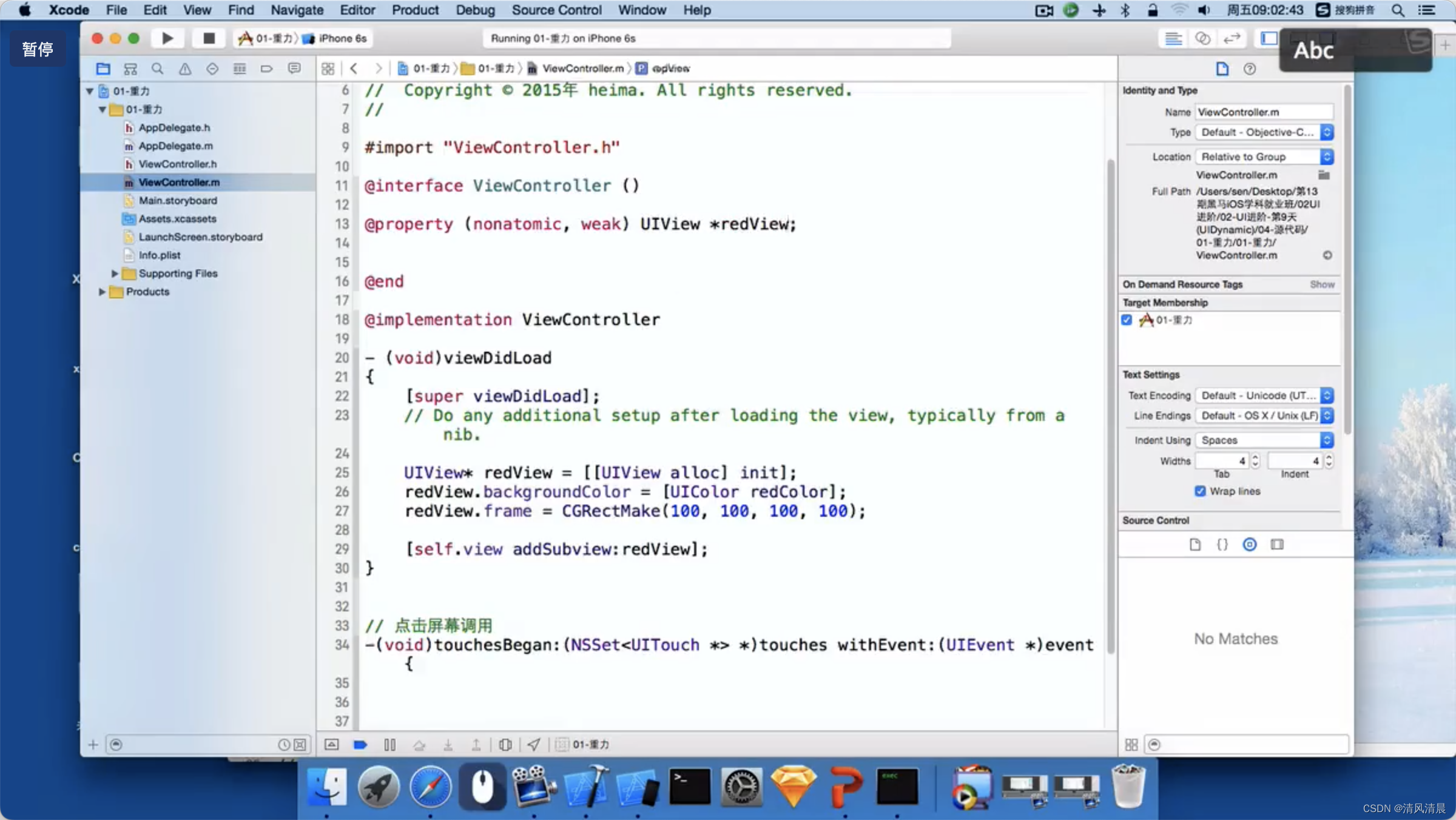This screenshot has width=1456, height=820.
Task: Select the breakpoint navigator icon
Action: 265,68
